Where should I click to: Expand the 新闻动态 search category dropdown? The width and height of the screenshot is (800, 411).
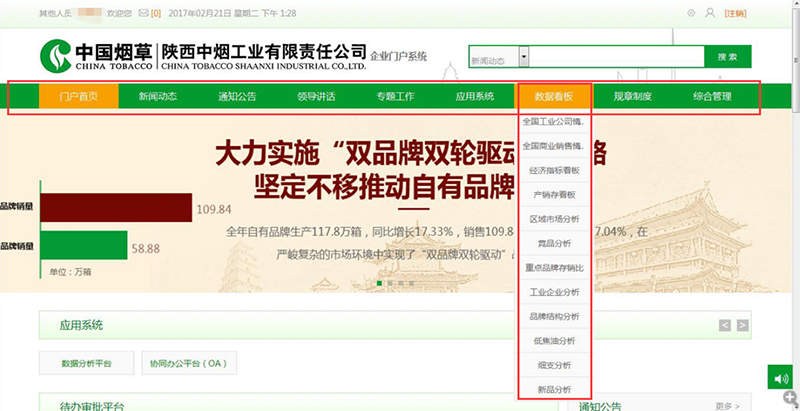[524, 57]
